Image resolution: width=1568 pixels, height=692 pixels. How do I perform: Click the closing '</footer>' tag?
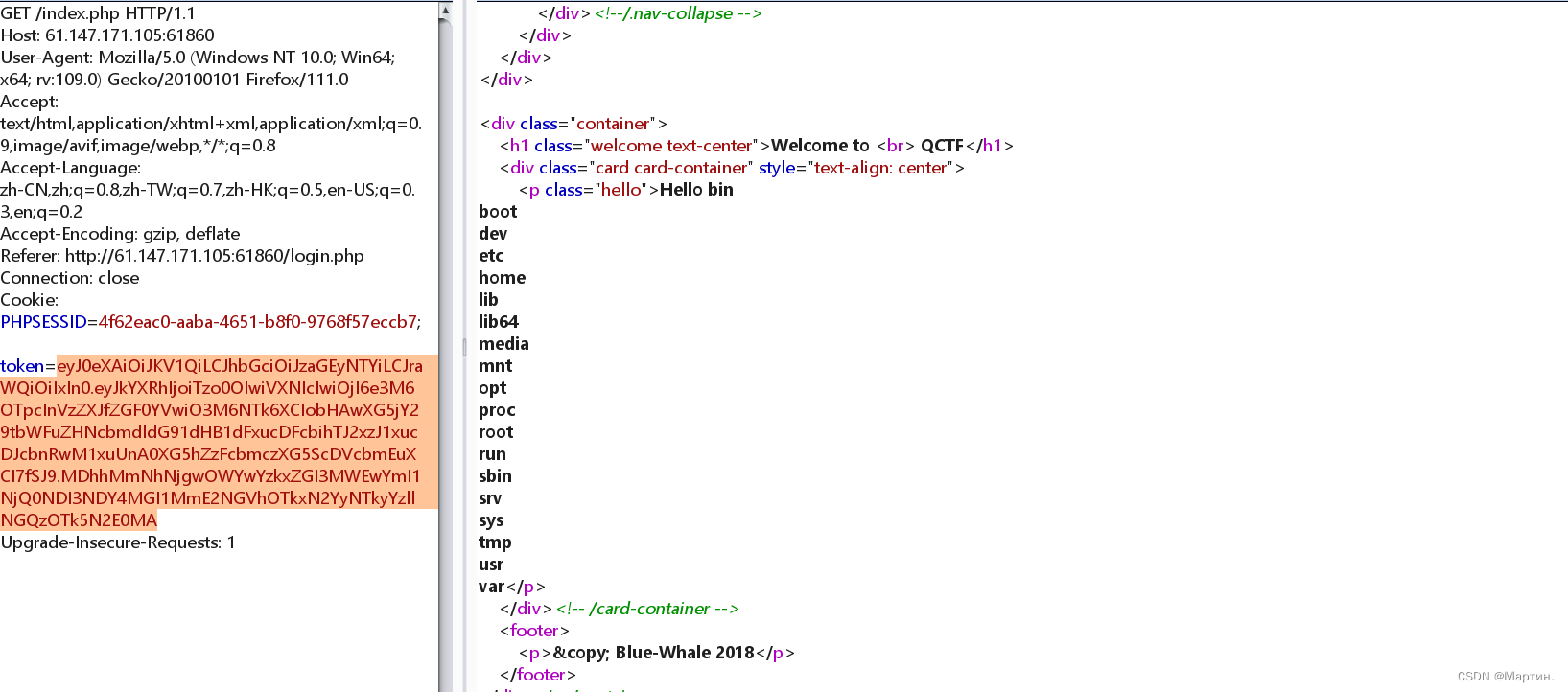tap(537, 675)
